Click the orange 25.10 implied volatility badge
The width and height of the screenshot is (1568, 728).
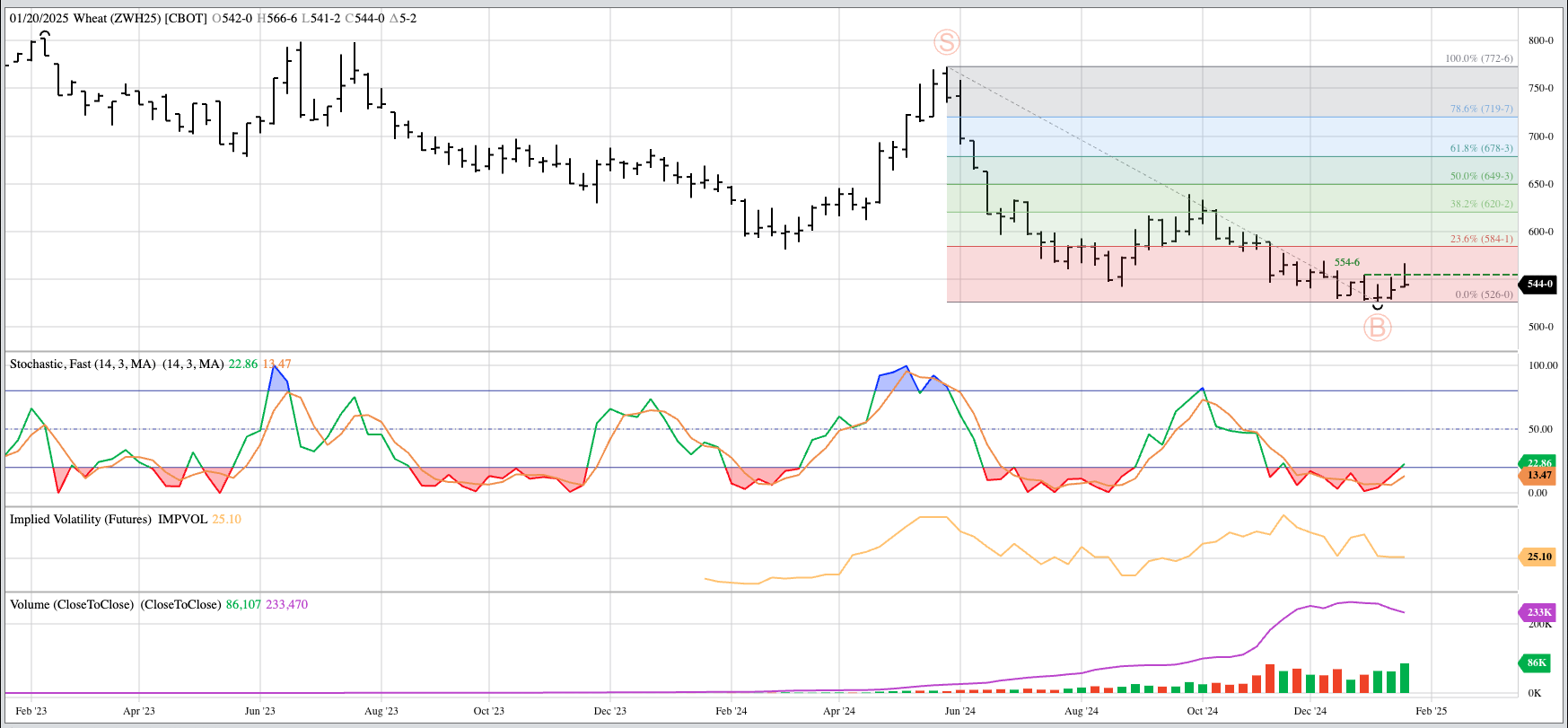pyautogui.click(x=1539, y=557)
